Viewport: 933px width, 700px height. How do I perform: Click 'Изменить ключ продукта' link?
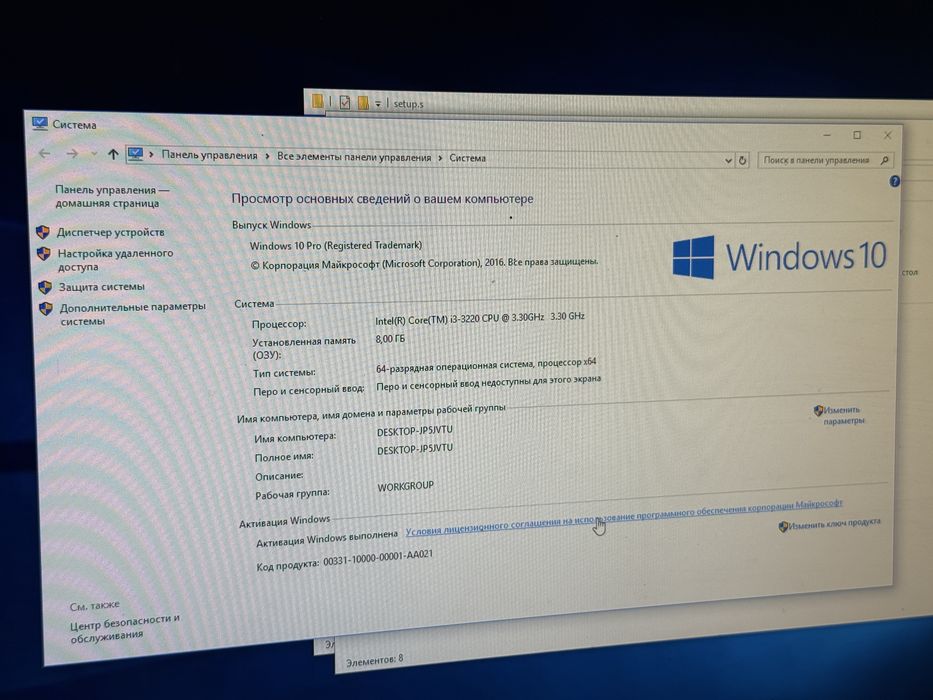click(834, 523)
